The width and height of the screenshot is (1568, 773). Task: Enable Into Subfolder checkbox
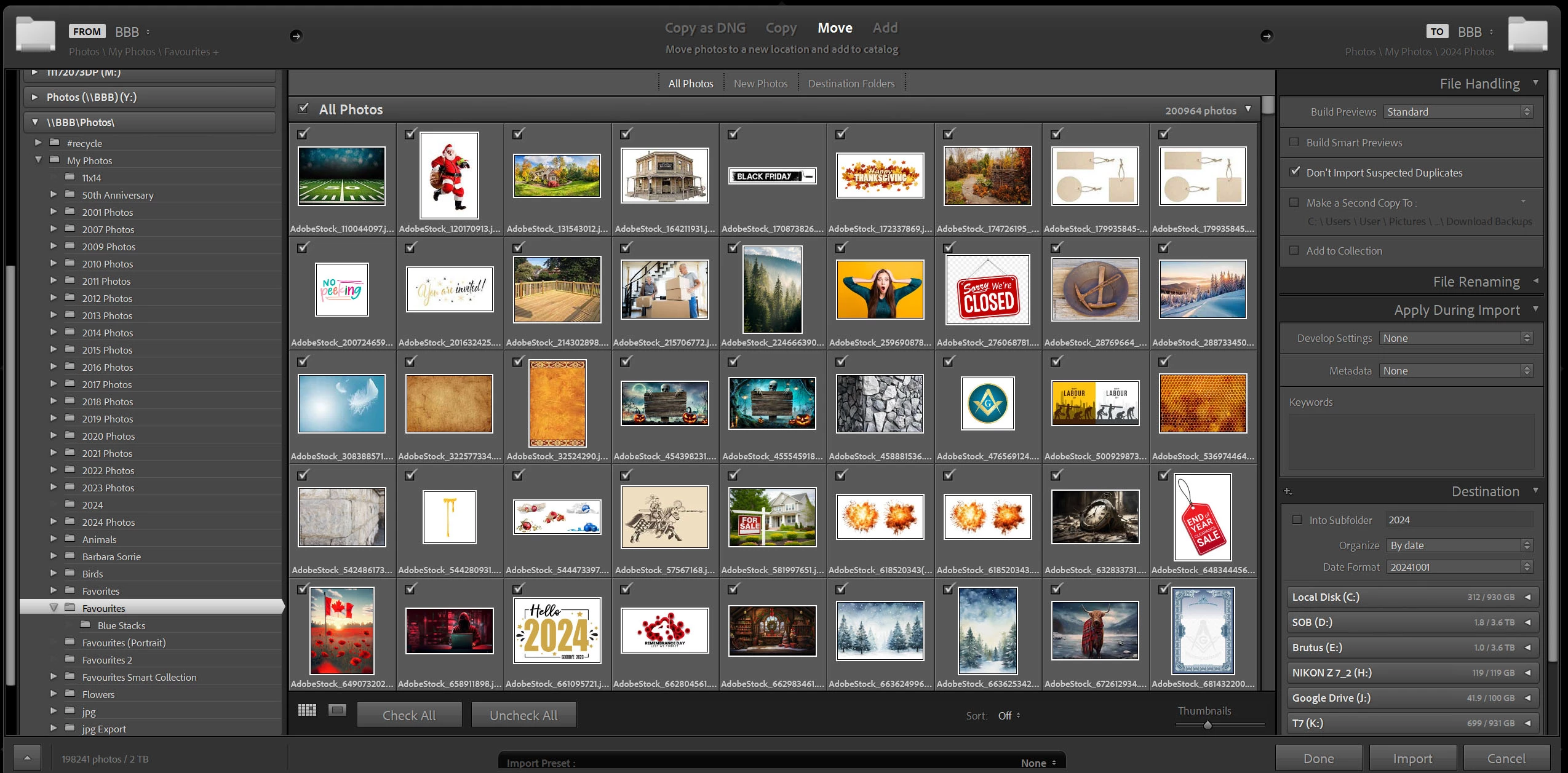[x=1297, y=520]
